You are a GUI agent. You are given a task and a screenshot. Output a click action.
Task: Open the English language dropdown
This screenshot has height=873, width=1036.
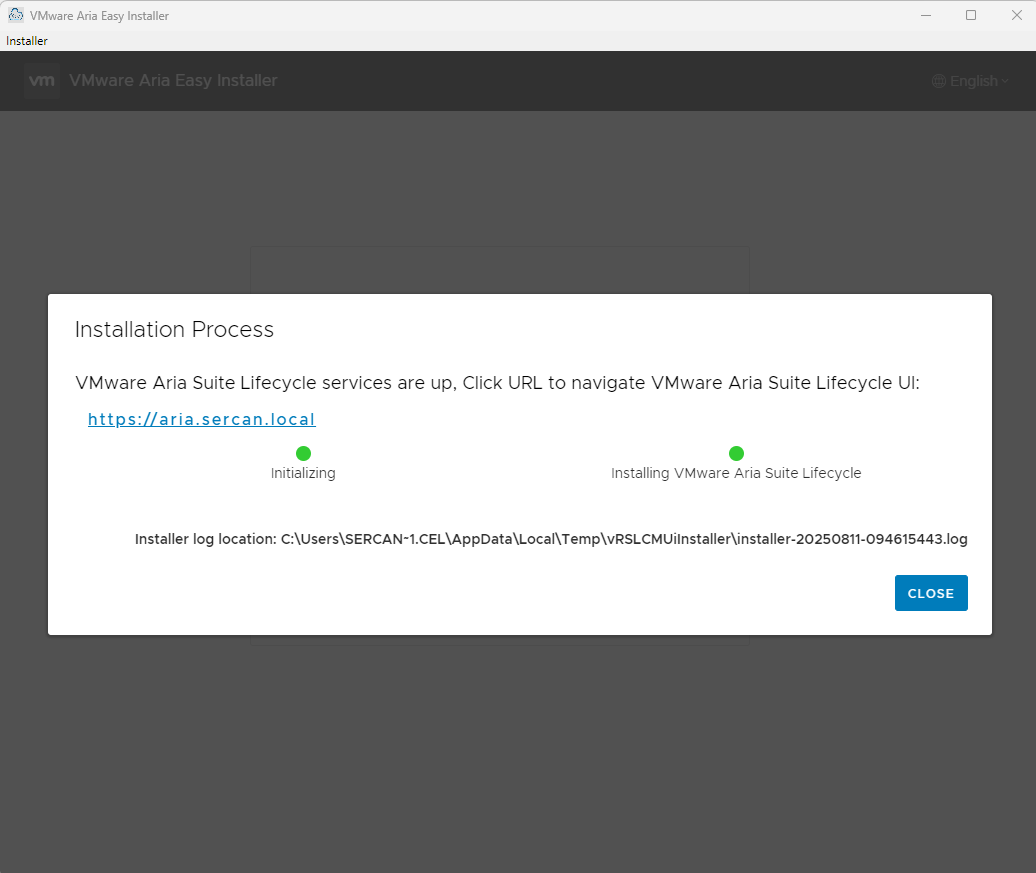971,81
